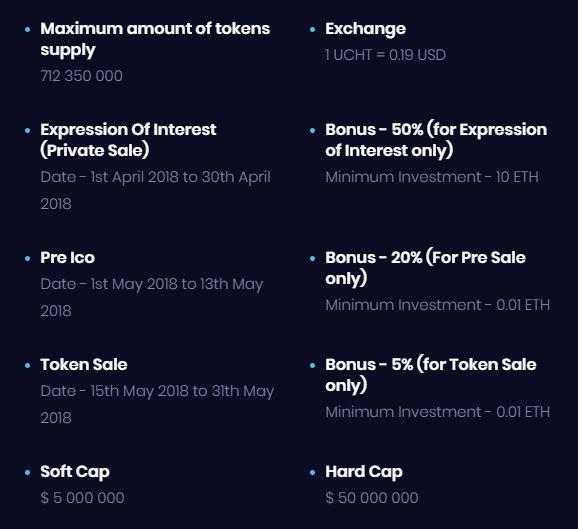
Task: Click the Pre Ico date range text
Action: tap(152, 297)
